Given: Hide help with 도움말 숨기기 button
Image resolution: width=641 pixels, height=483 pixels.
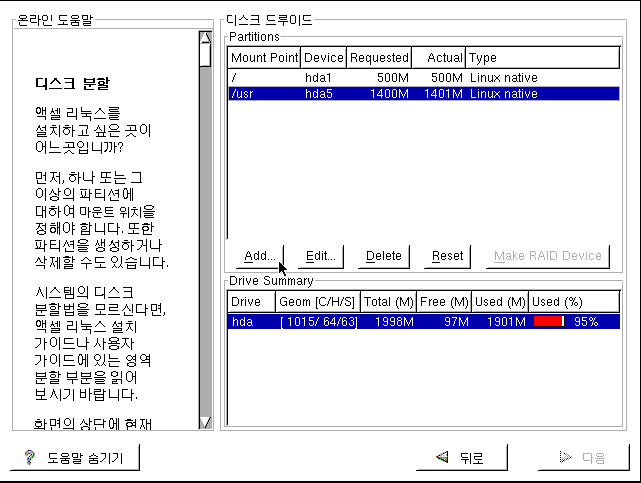Looking at the screenshot, I should [x=75, y=458].
